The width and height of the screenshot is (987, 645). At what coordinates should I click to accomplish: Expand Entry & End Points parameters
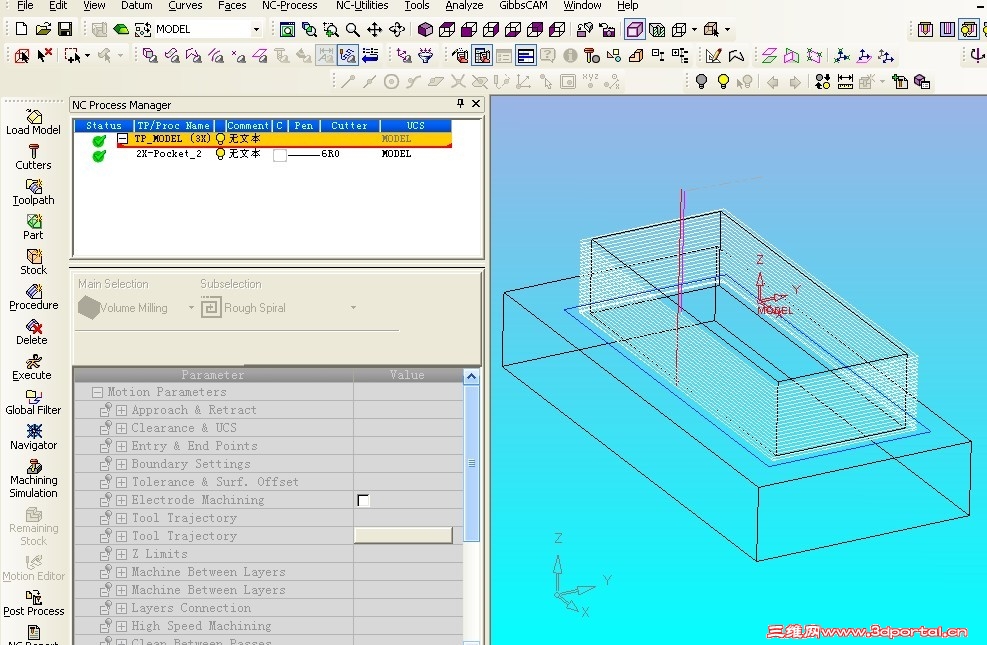click(x=121, y=446)
